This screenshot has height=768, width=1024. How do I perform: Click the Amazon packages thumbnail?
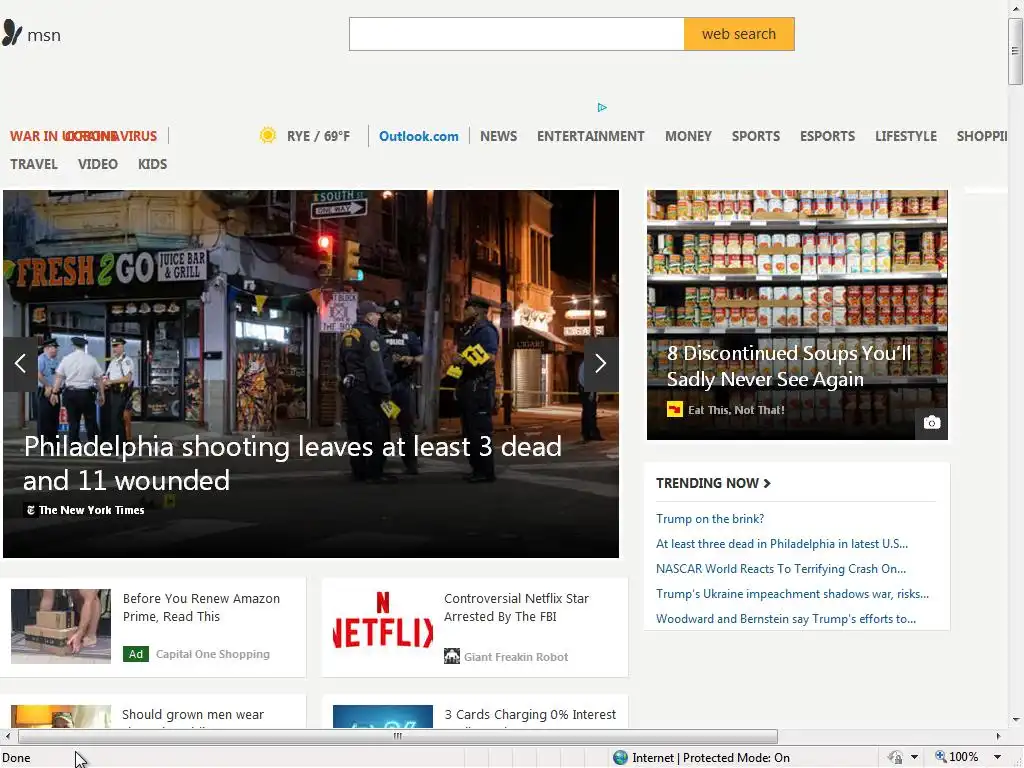(x=61, y=626)
